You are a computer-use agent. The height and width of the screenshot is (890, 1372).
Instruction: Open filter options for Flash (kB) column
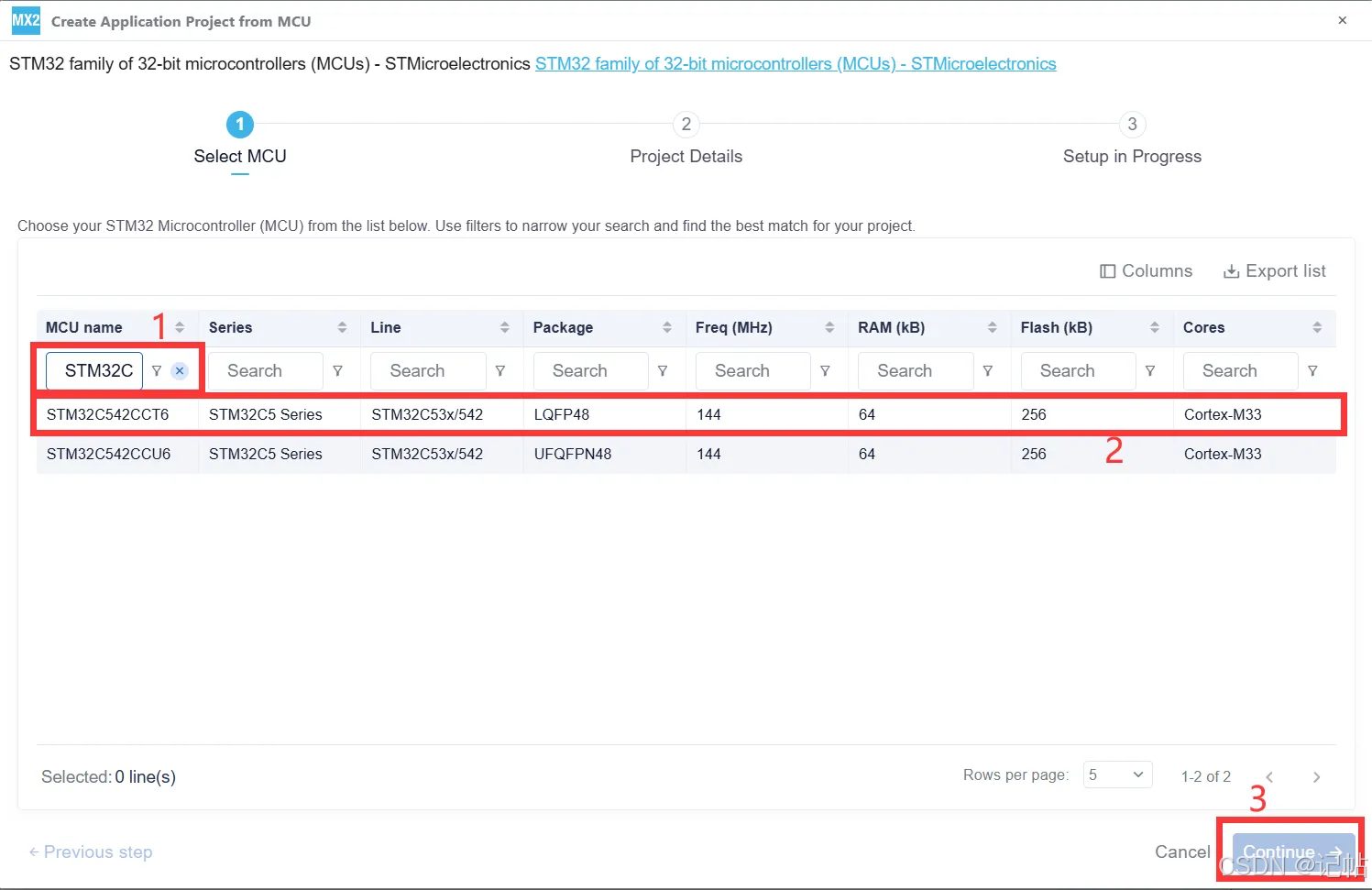(1150, 371)
